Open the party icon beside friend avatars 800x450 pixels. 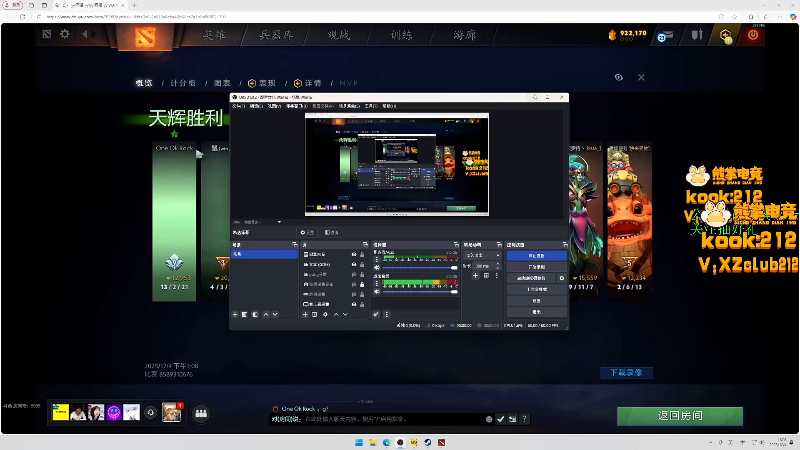(201, 413)
